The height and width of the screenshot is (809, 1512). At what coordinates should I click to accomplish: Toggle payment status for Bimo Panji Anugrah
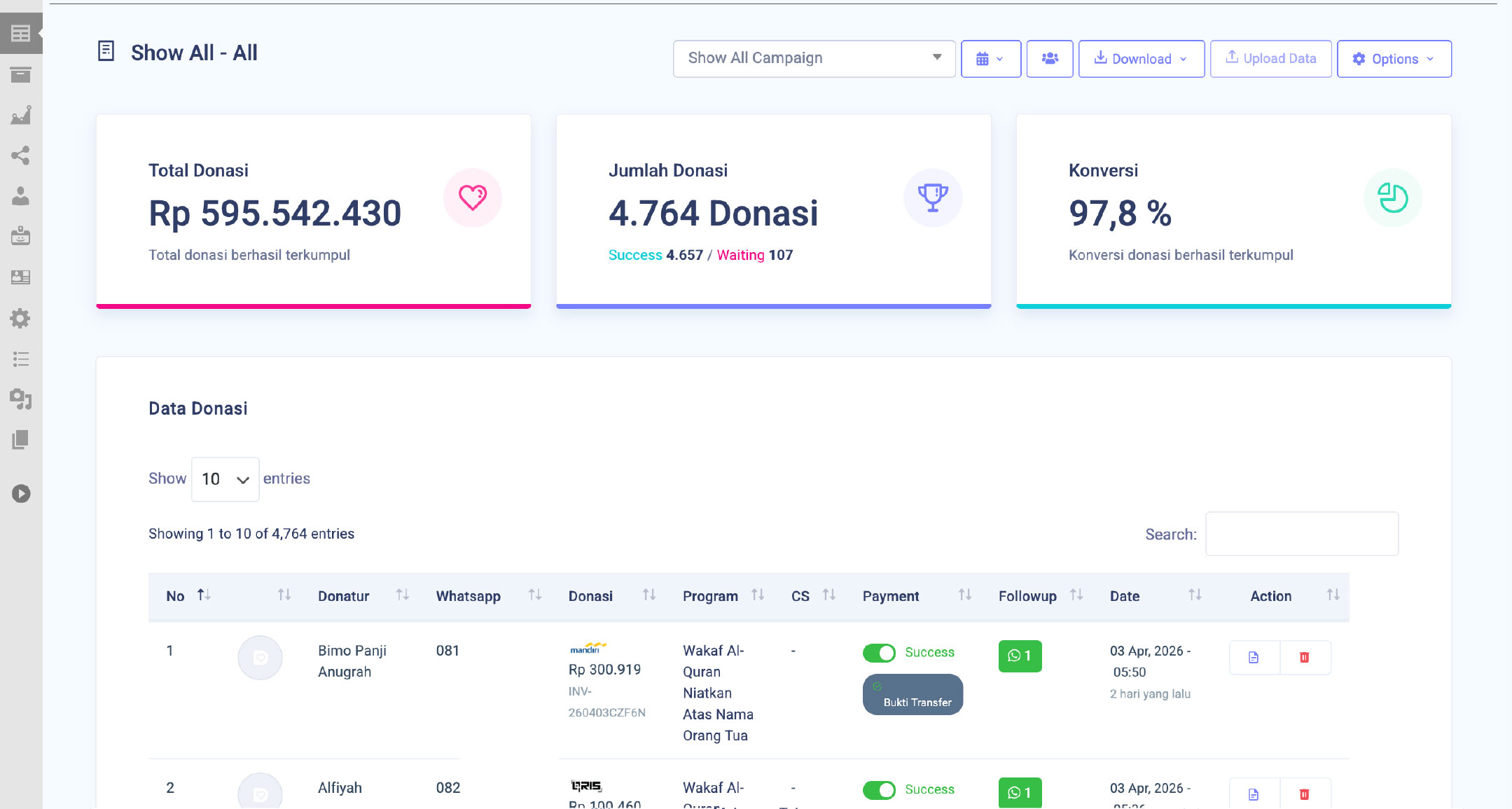pyautogui.click(x=879, y=653)
